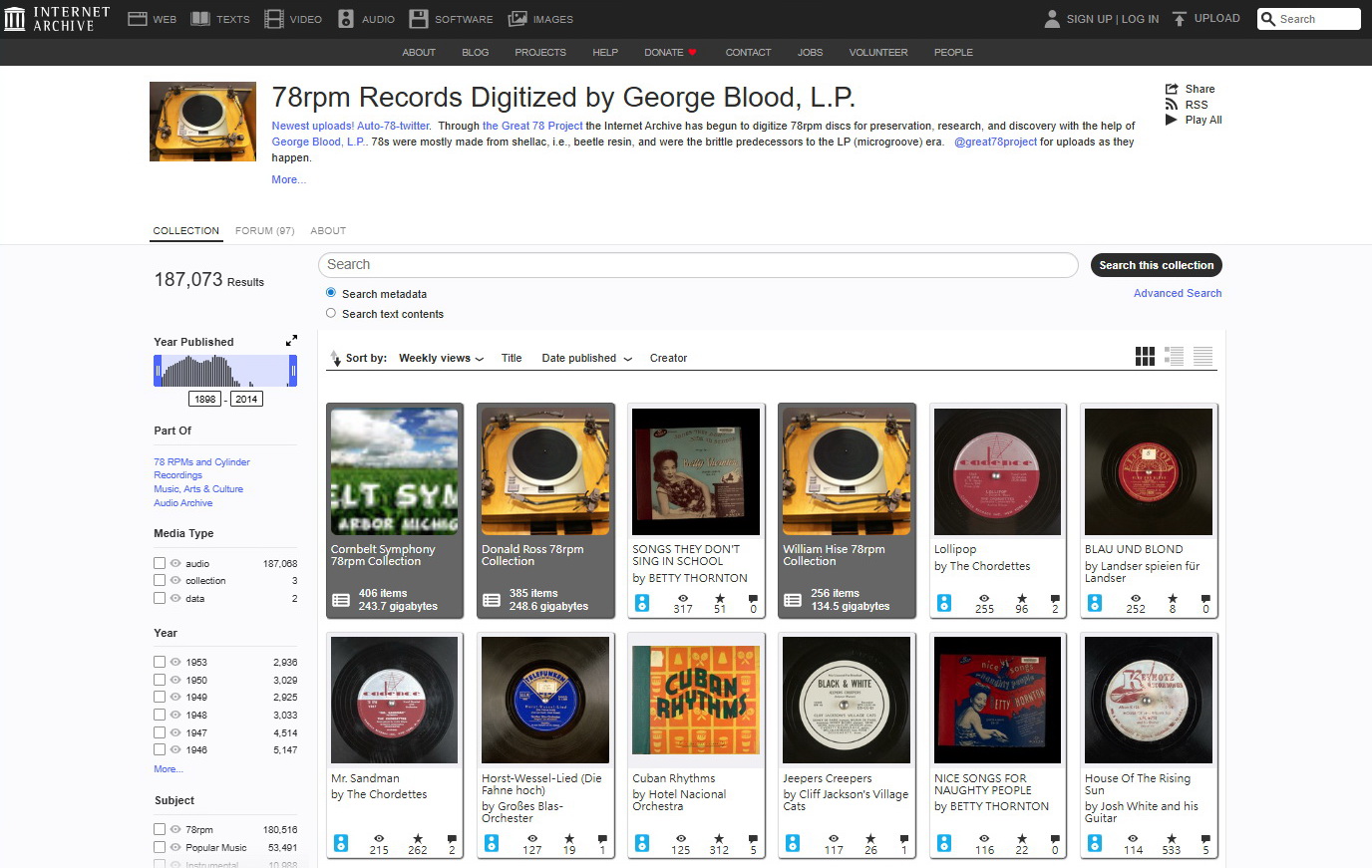Sort results by Title
Image resolution: width=1372 pixels, height=868 pixels.
pos(512,358)
